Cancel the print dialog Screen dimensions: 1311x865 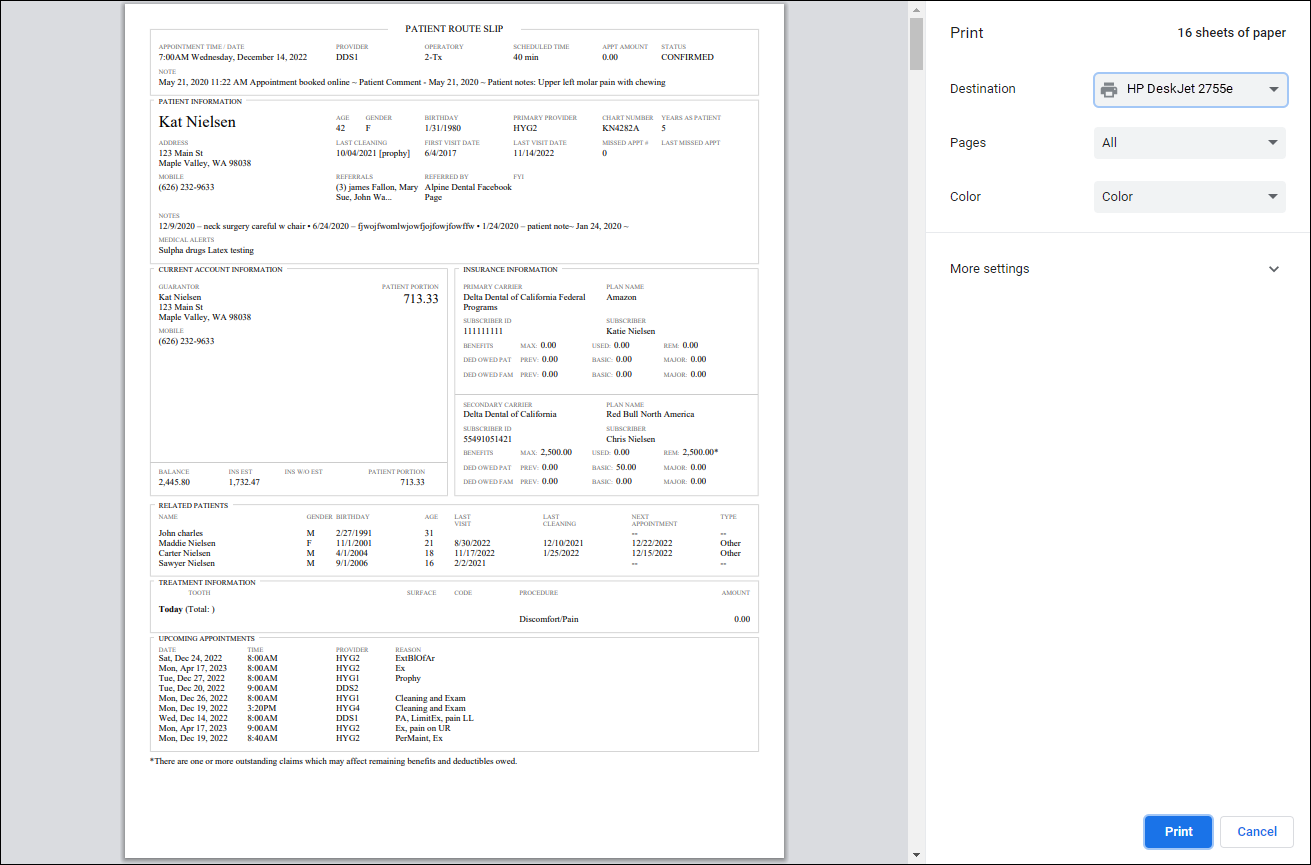click(1256, 832)
